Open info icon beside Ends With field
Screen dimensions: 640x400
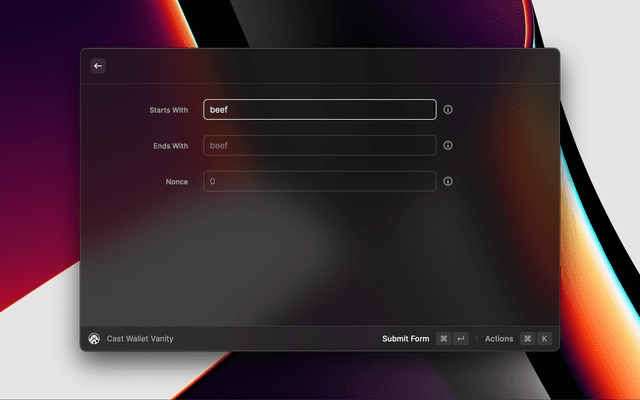coord(448,146)
